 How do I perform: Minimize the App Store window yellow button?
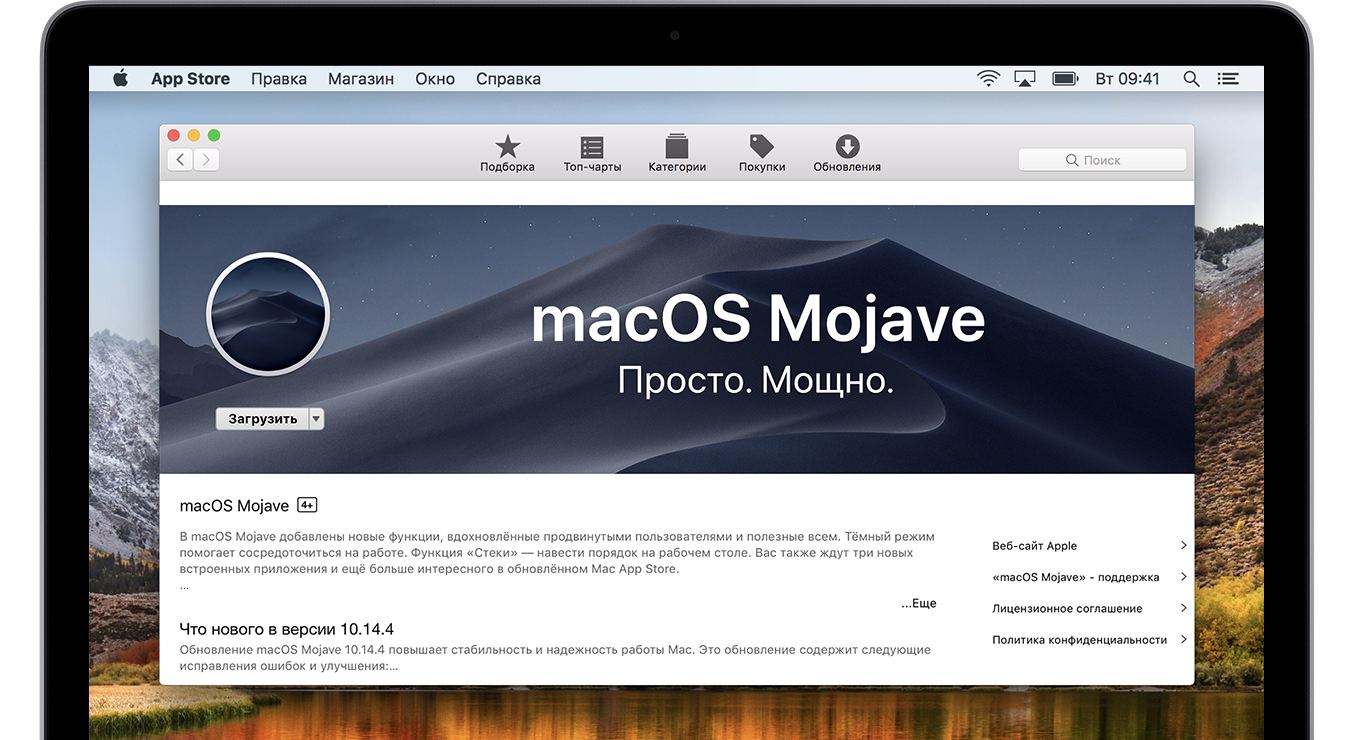click(x=193, y=135)
